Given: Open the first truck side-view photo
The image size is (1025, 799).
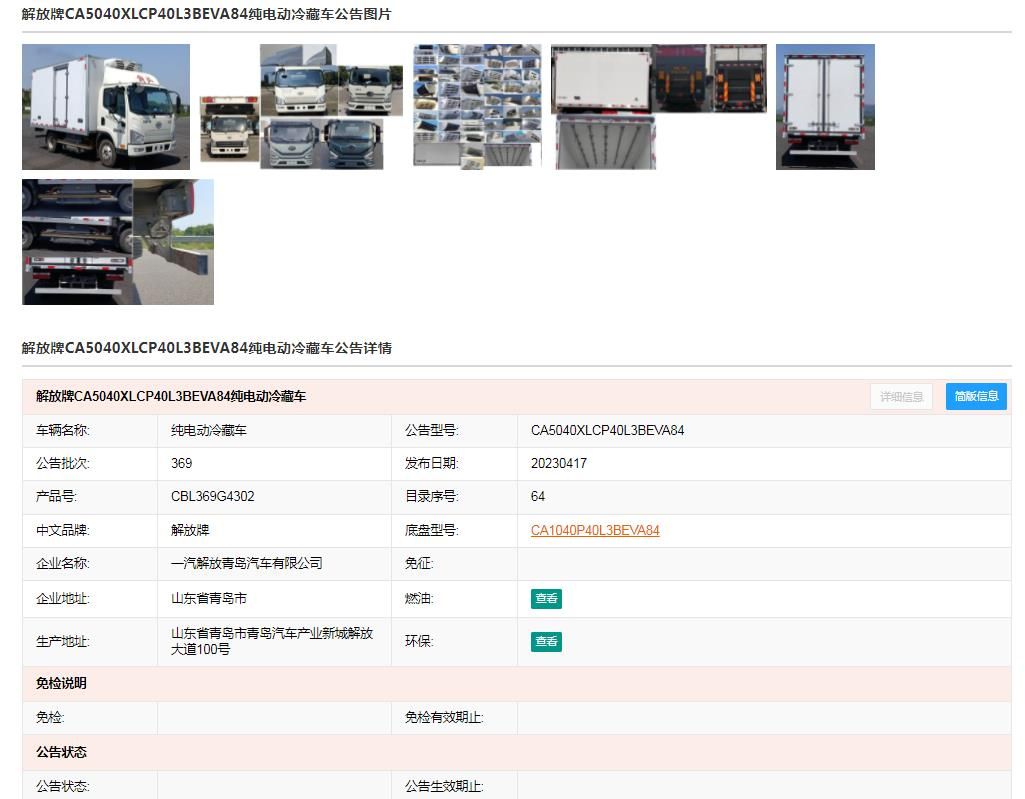Looking at the screenshot, I should pyautogui.click(x=106, y=107).
